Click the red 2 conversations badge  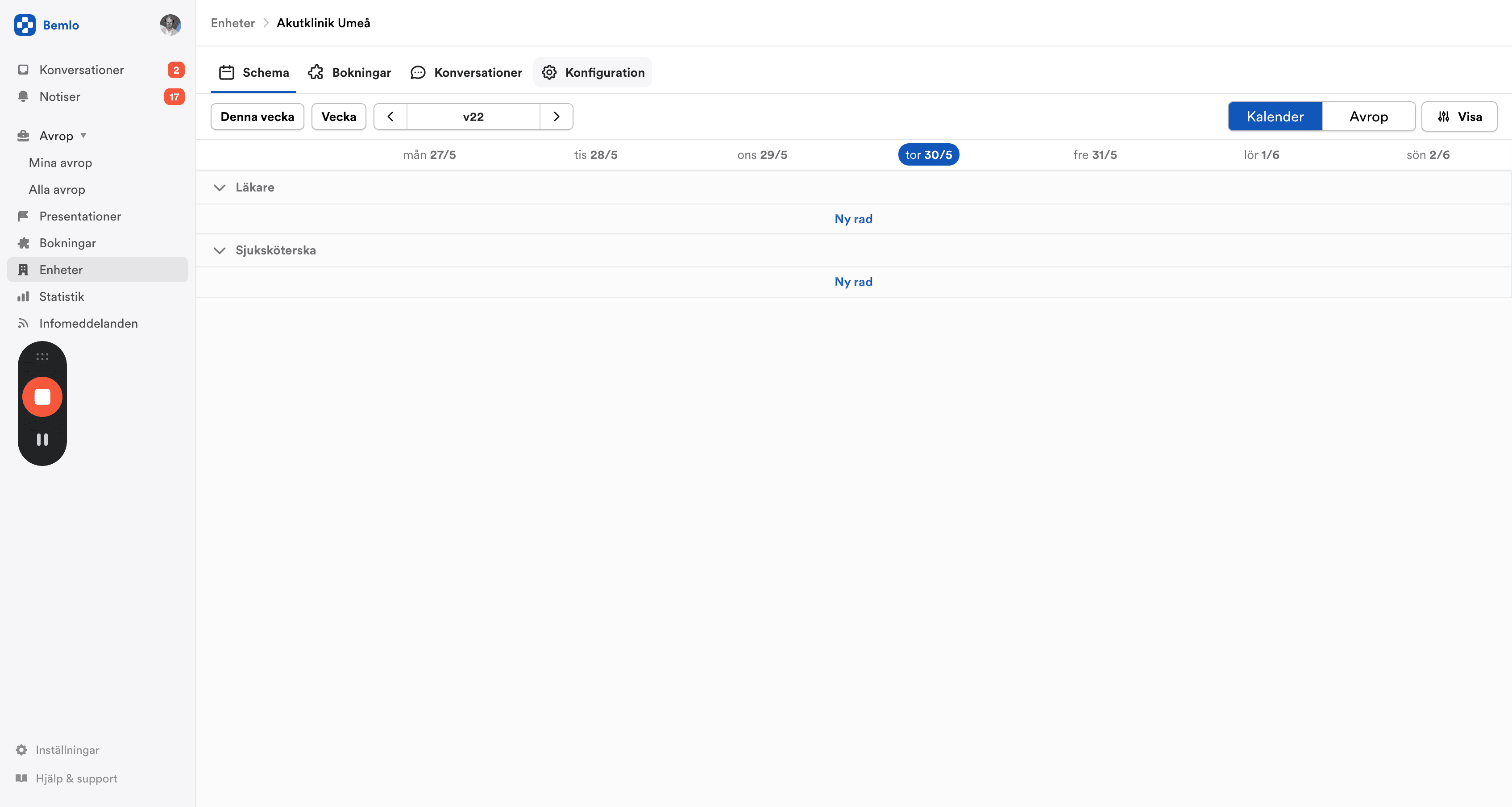176,70
